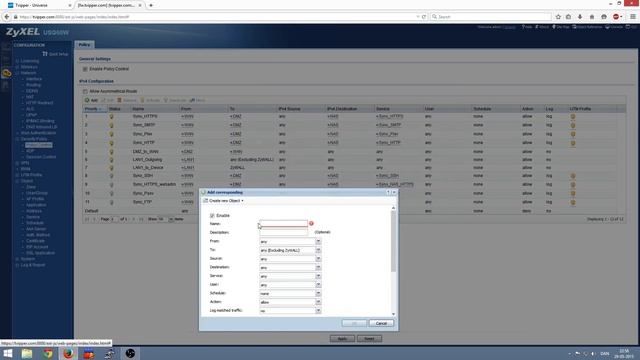This screenshot has height=360, width=640.
Task: Click into the Name input field
Action: [284, 224]
